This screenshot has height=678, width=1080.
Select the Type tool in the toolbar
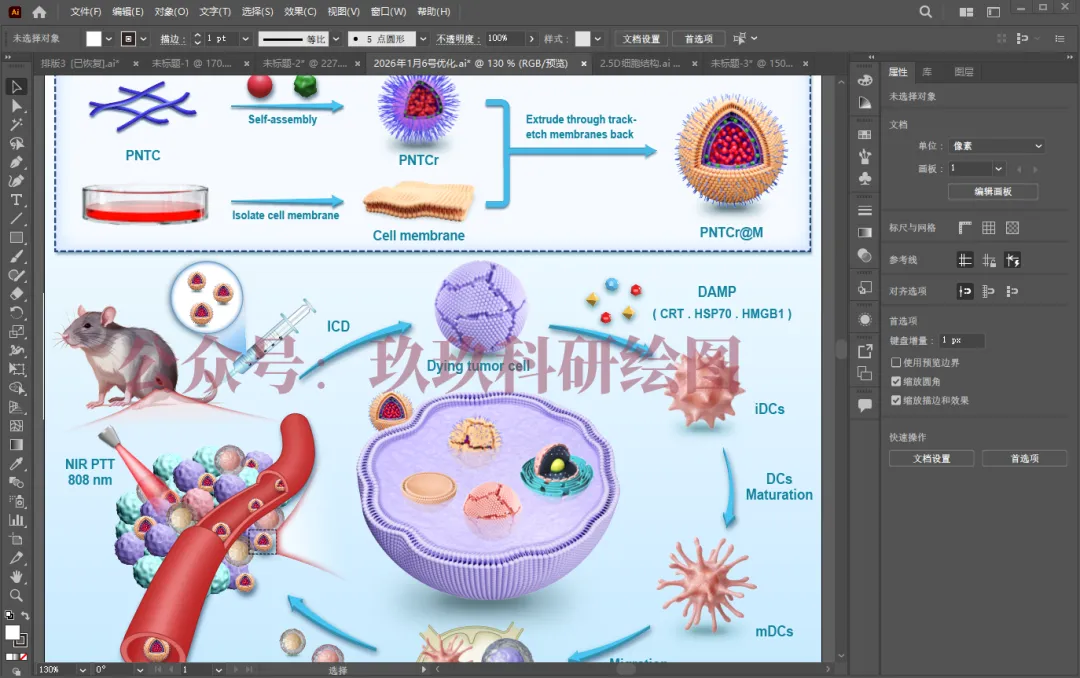click(x=16, y=200)
